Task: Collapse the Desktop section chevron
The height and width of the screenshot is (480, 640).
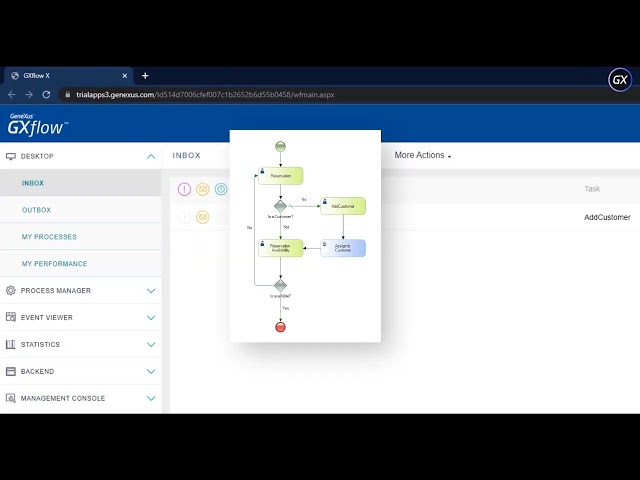Action: point(151,157)
